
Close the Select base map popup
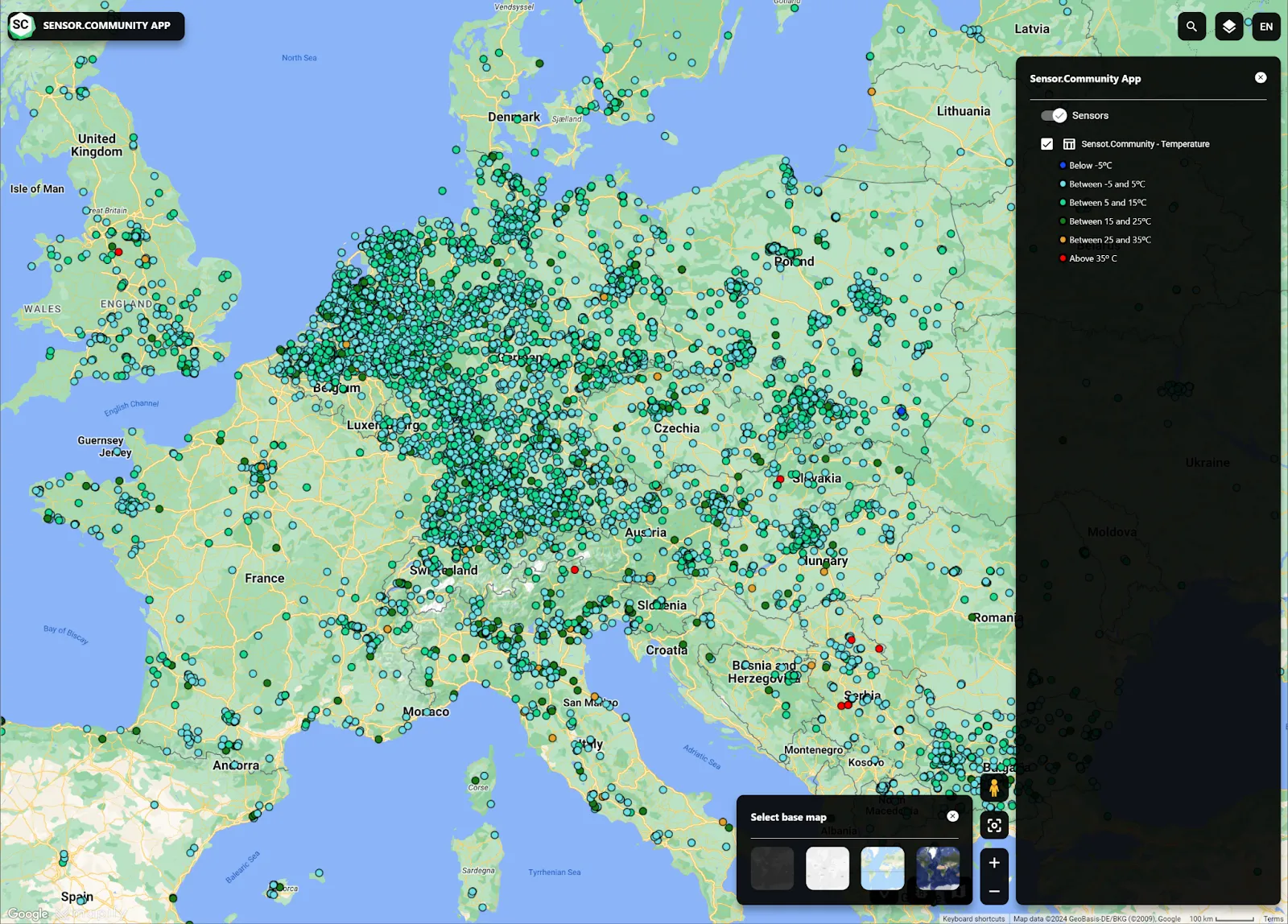[x=952, y=816]
